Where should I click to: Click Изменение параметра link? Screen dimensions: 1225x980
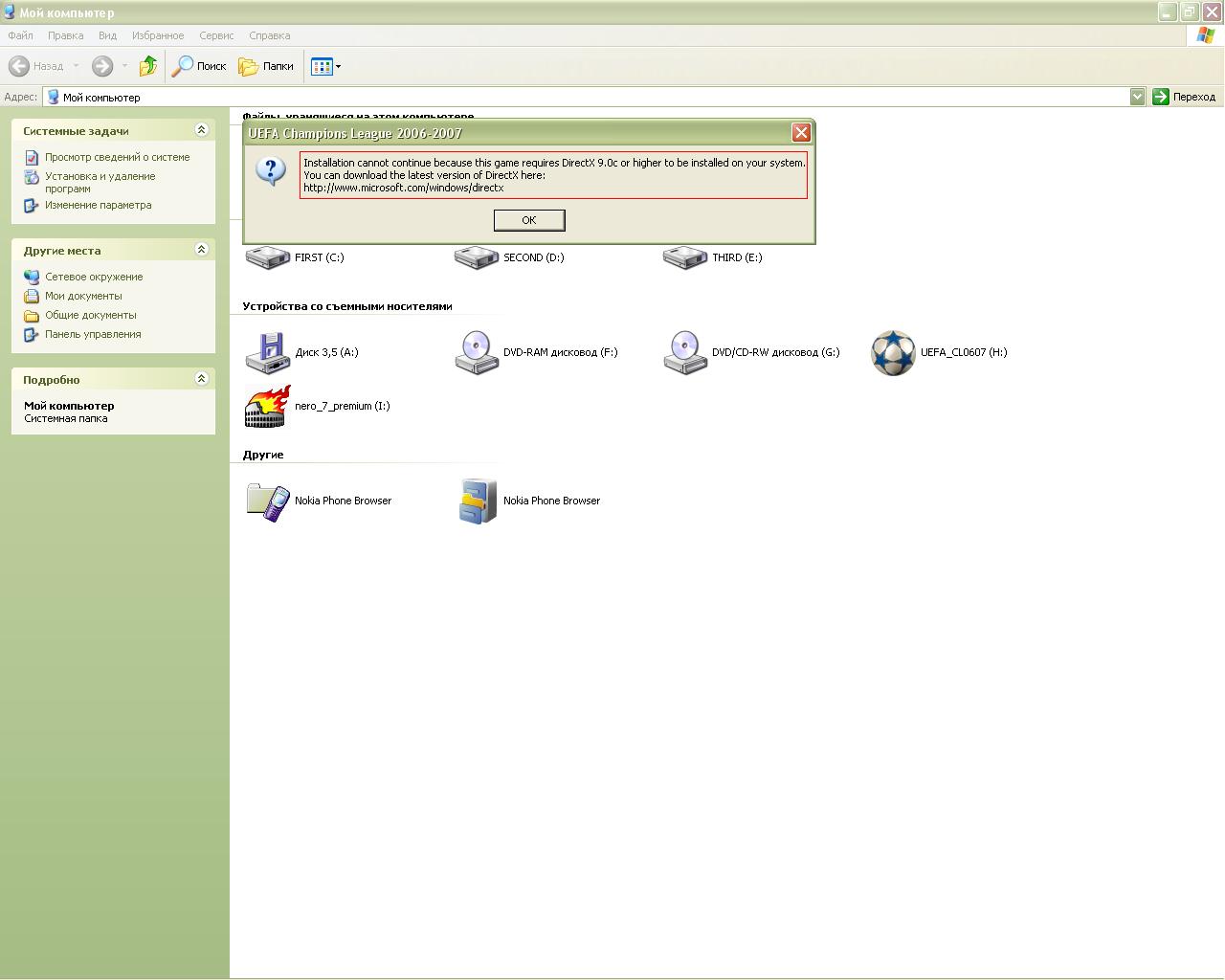point(98,205)
